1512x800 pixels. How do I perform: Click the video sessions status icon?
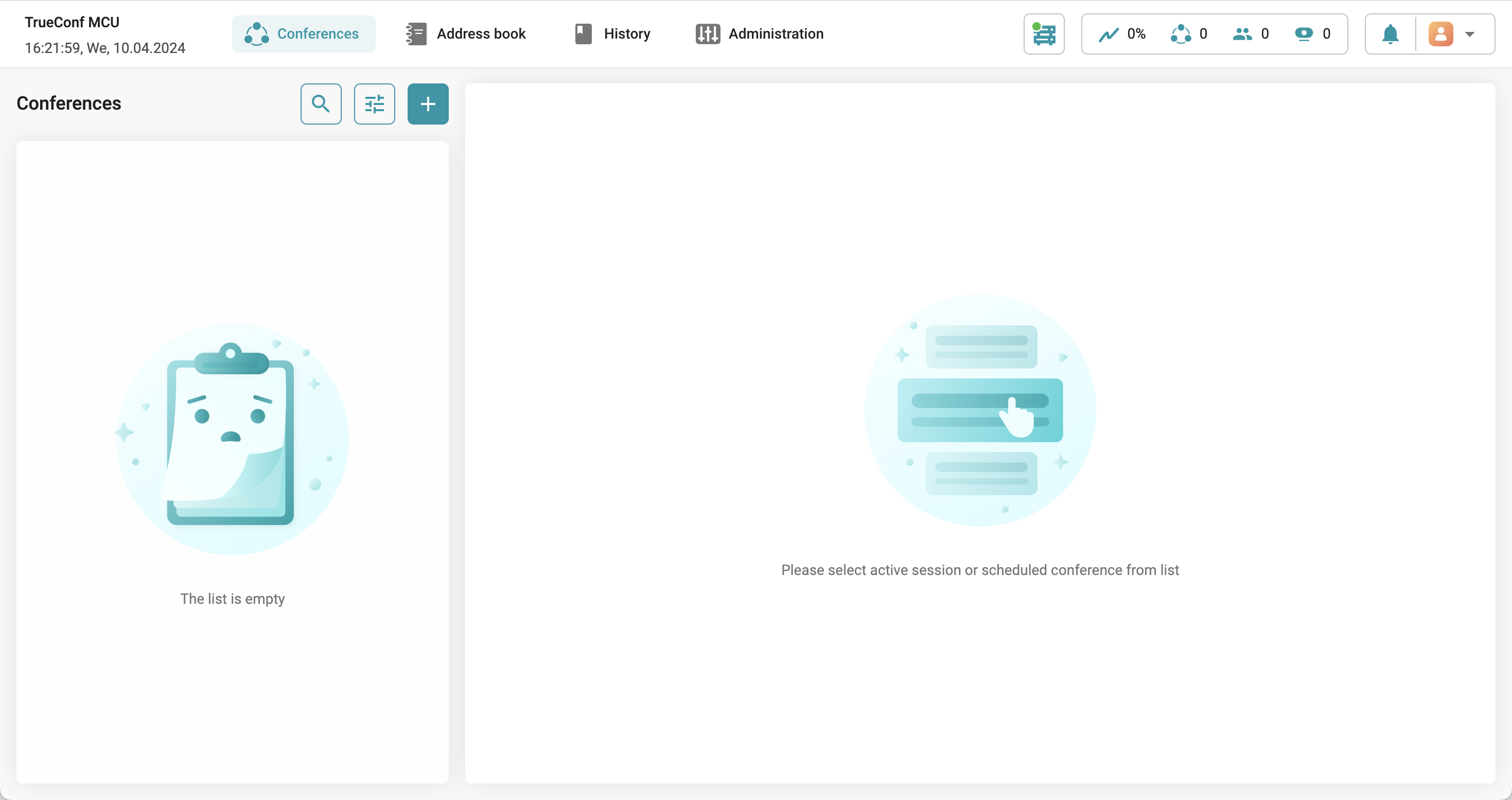pos(1305,33)
